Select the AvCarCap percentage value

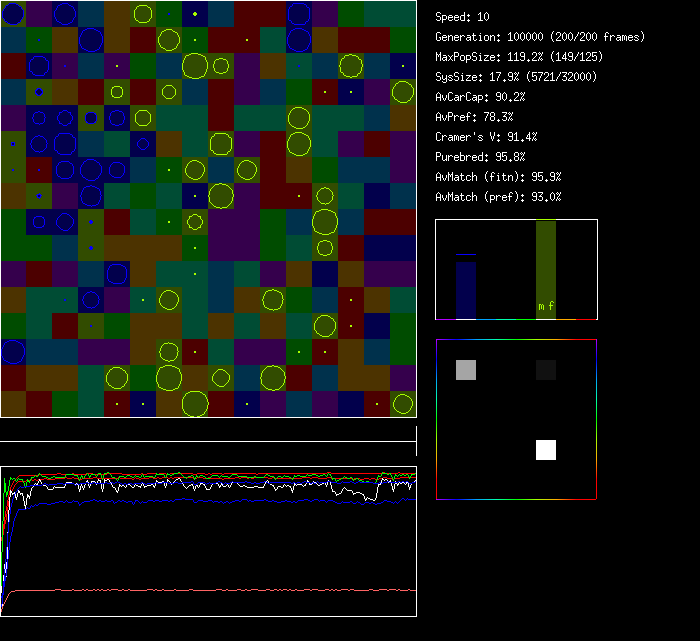pyautogui.click(x=510, y=97)
